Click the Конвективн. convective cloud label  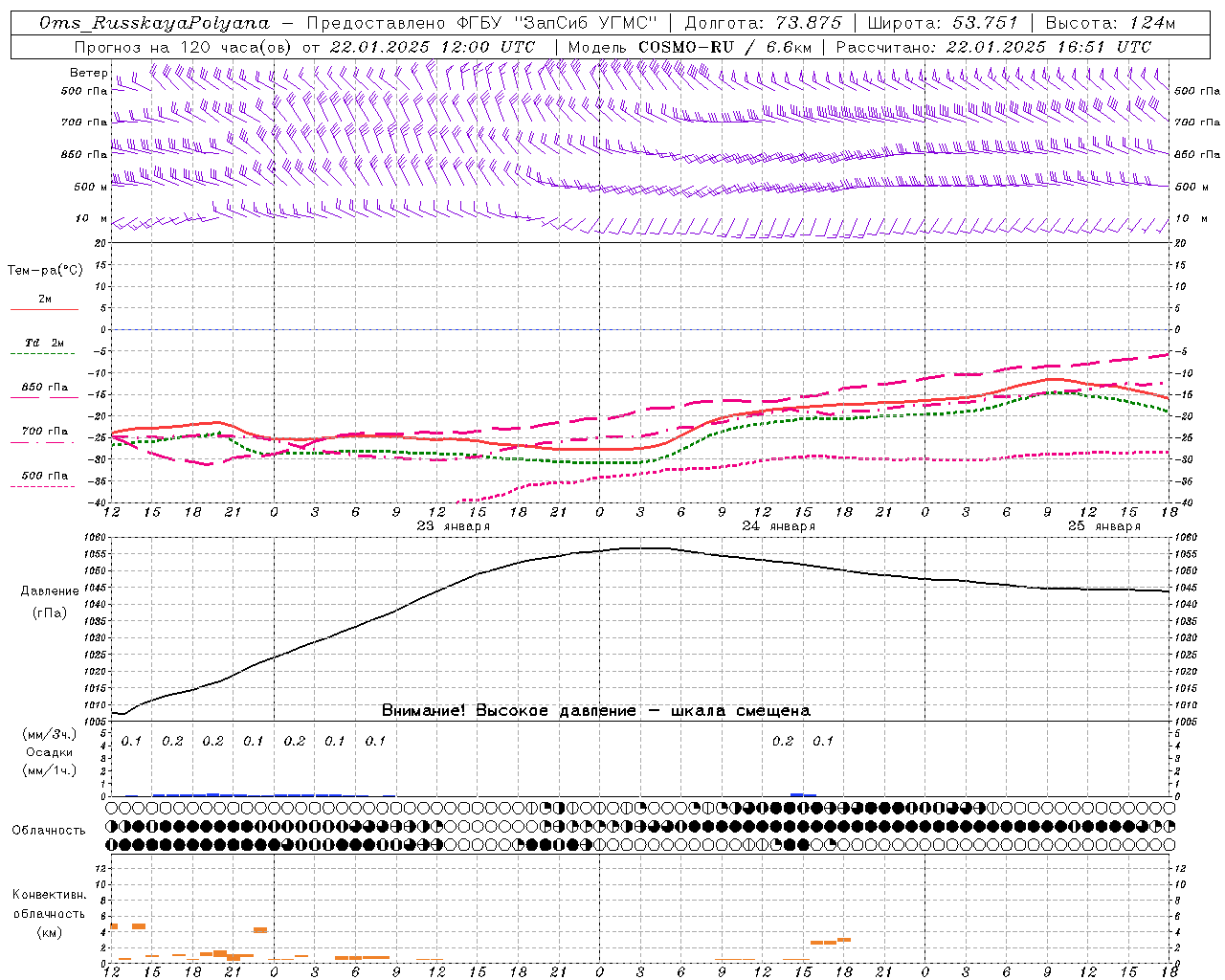pyautogui.click(x=49, y=895)
